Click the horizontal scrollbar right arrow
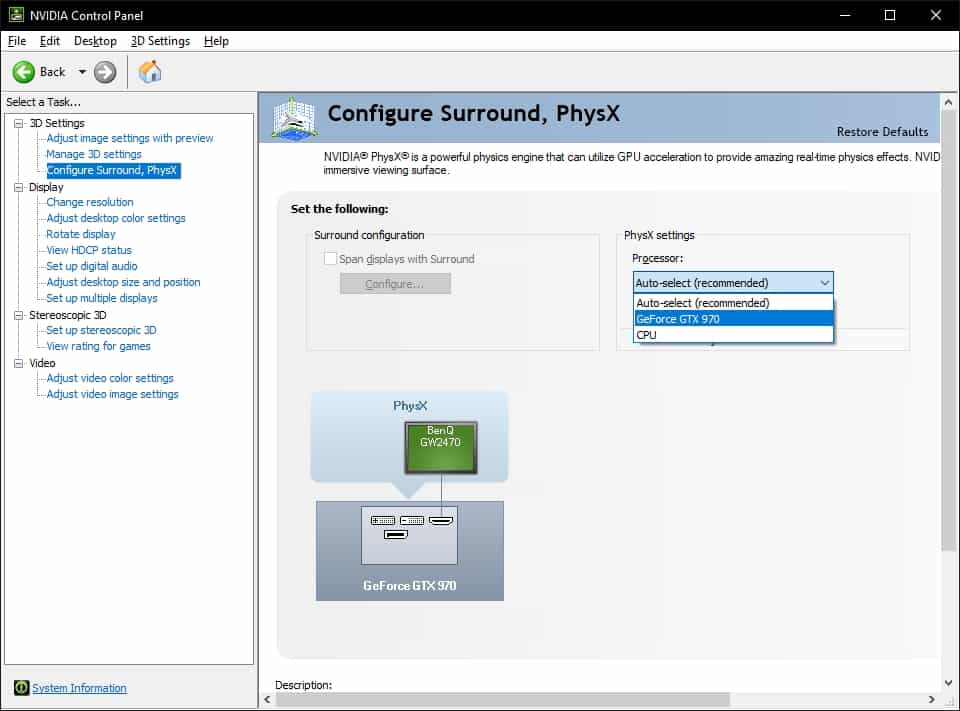960x711 pixels. pyautogui.click(x=931, y=699)
